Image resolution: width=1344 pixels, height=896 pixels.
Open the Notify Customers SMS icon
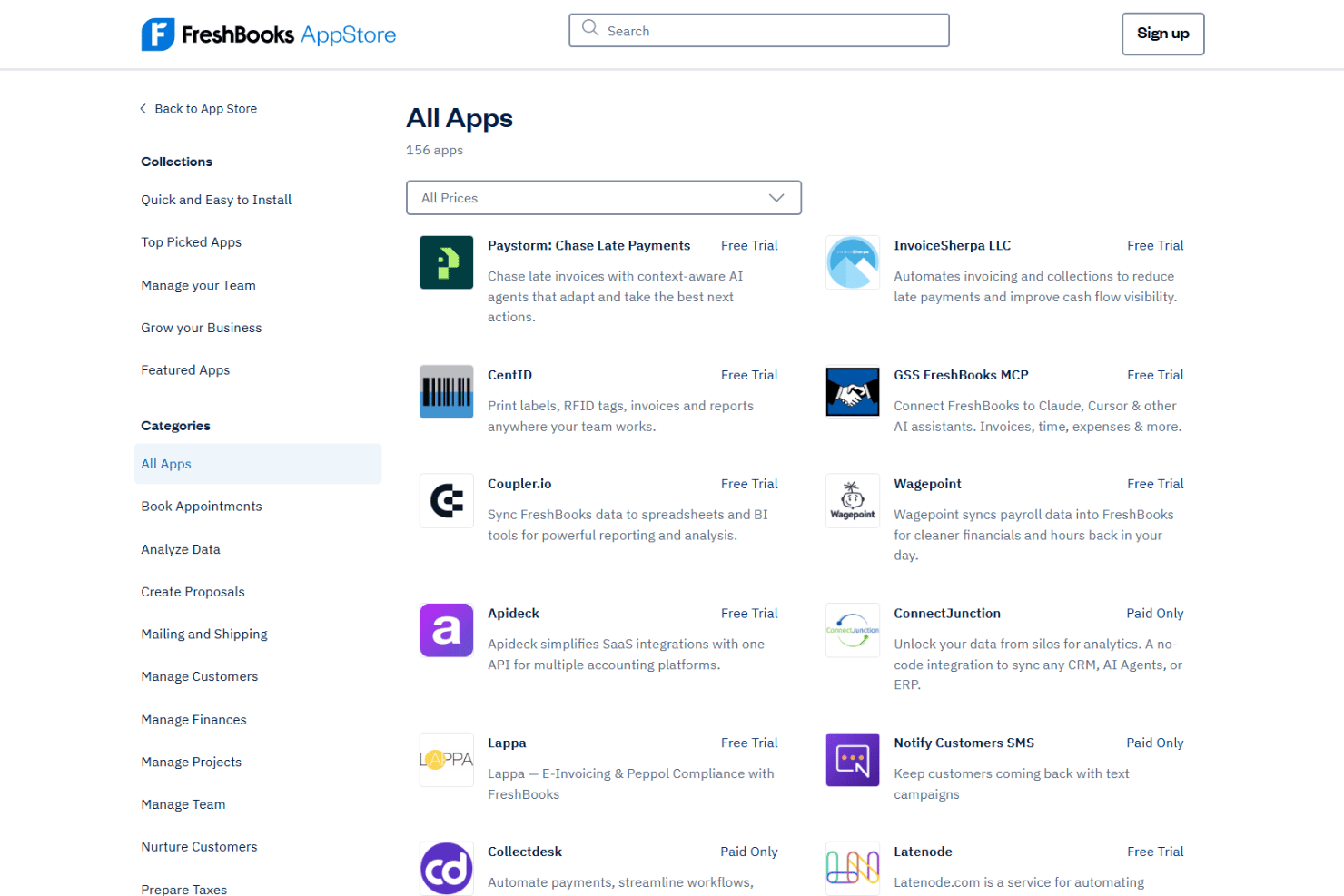pyautogui.click(x=853, y=760)
